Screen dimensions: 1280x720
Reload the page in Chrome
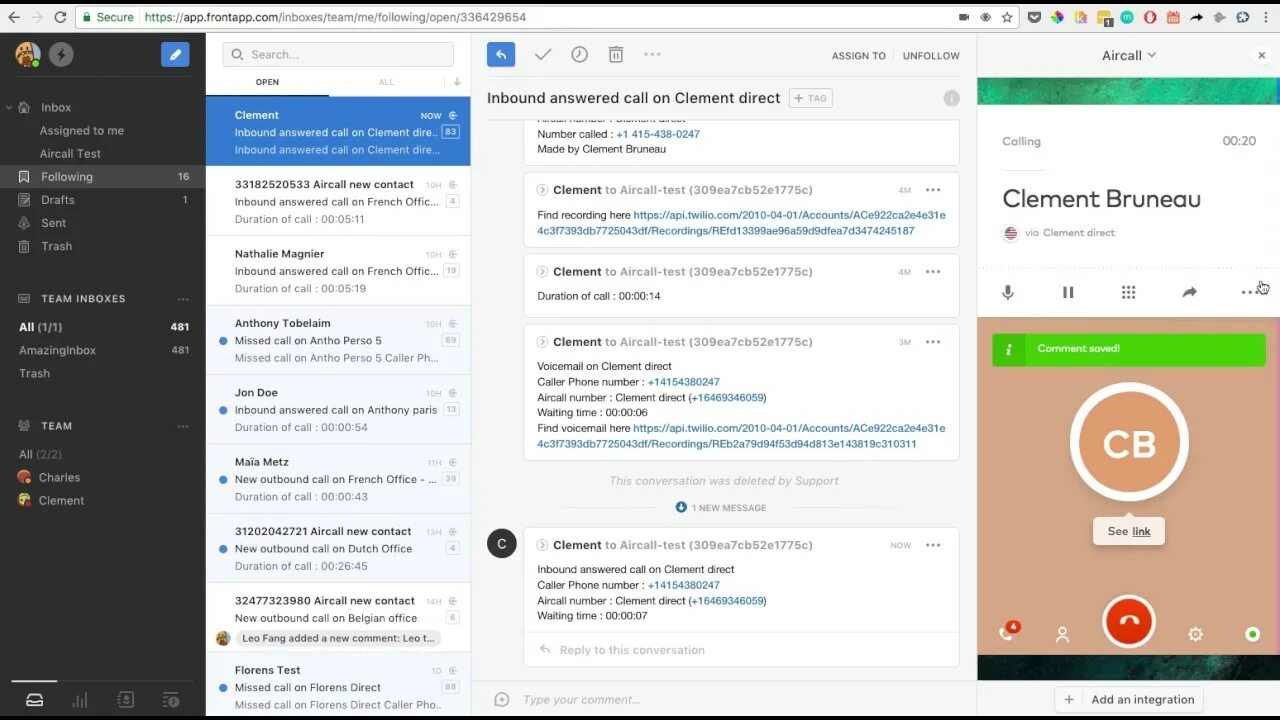(x=60, y=17)
